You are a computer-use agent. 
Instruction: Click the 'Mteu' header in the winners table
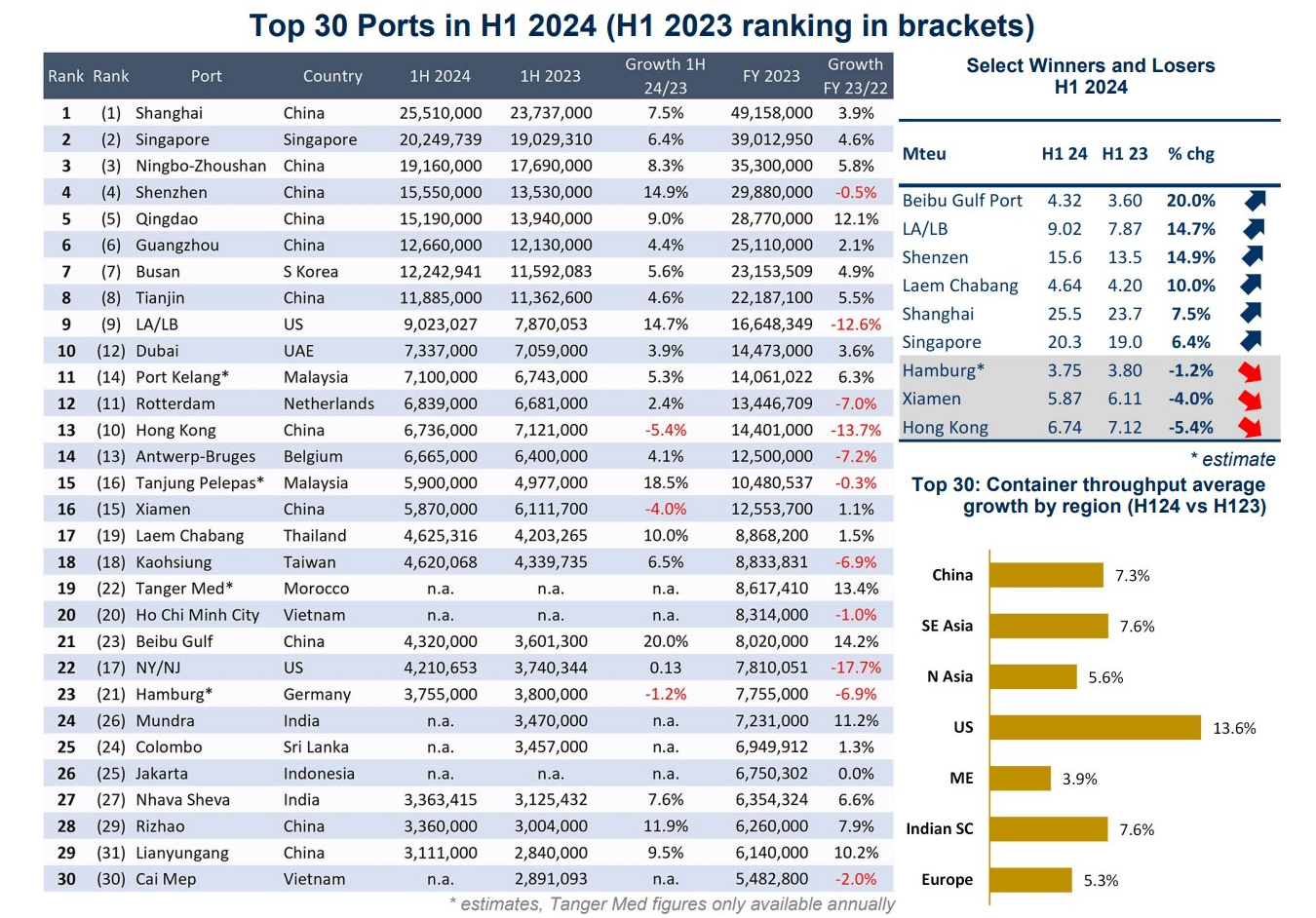coord(924,154)
